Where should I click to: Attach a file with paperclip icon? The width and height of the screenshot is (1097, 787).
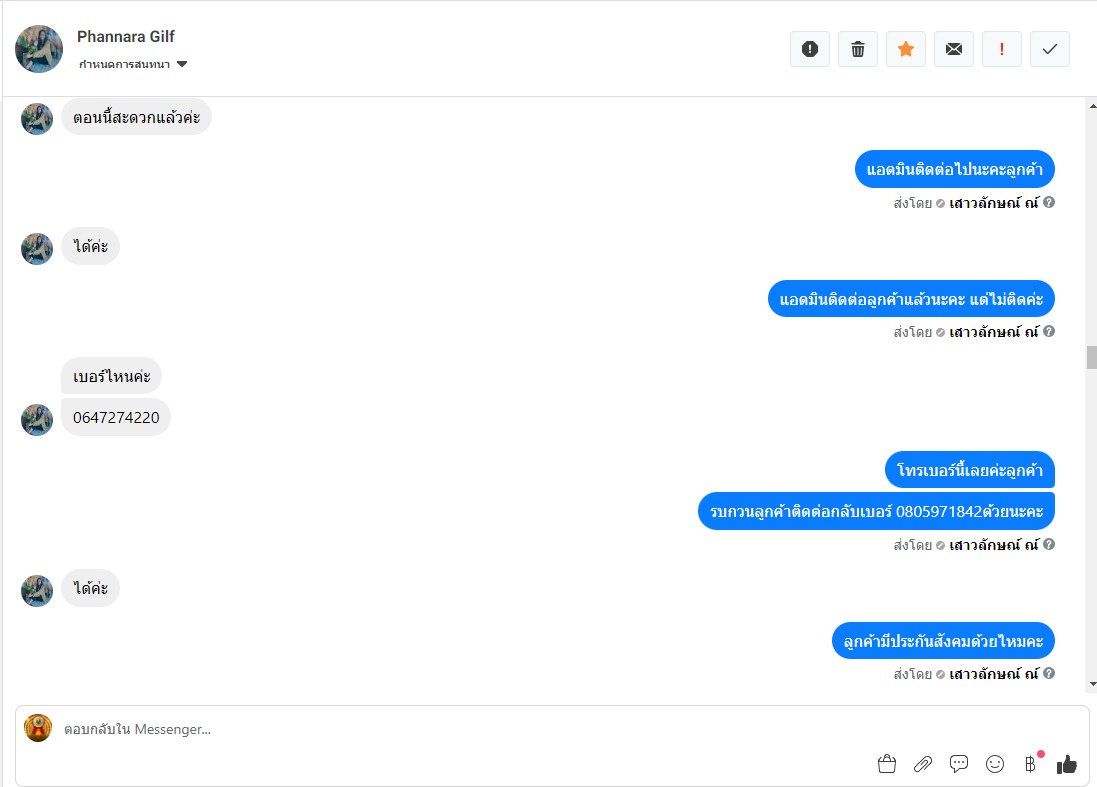tap(923, 764)
